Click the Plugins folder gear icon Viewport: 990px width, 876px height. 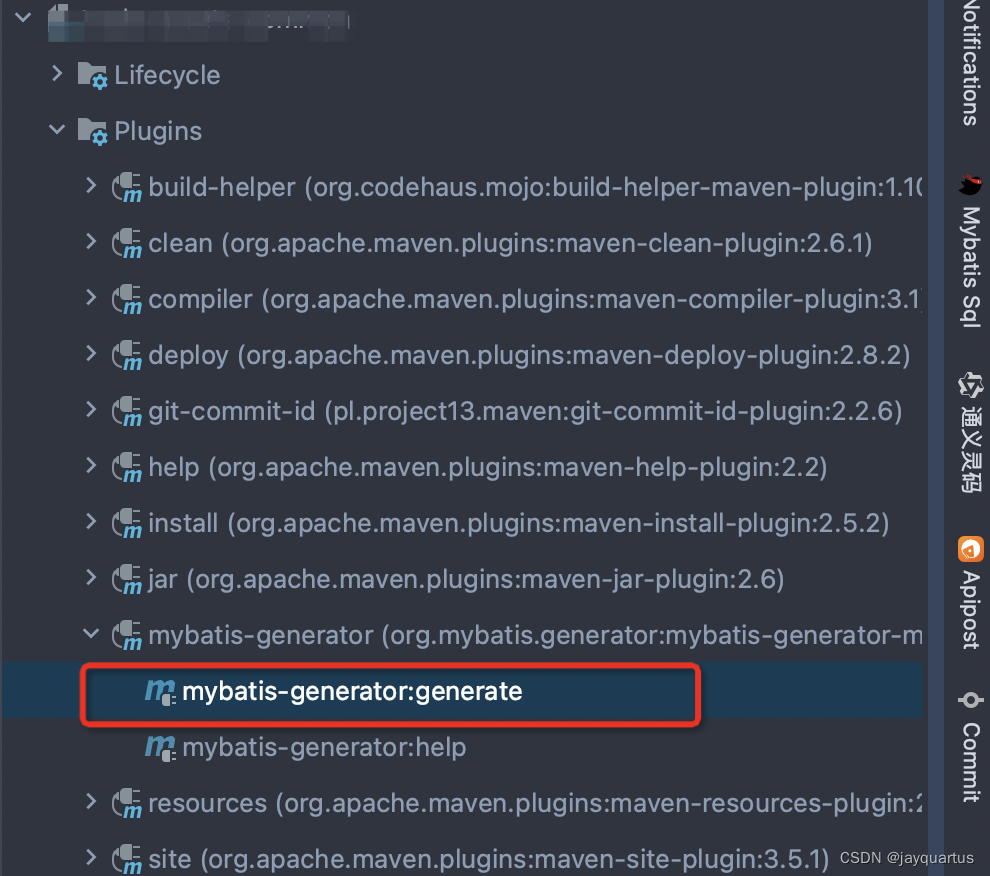click(x=92, y=131)
